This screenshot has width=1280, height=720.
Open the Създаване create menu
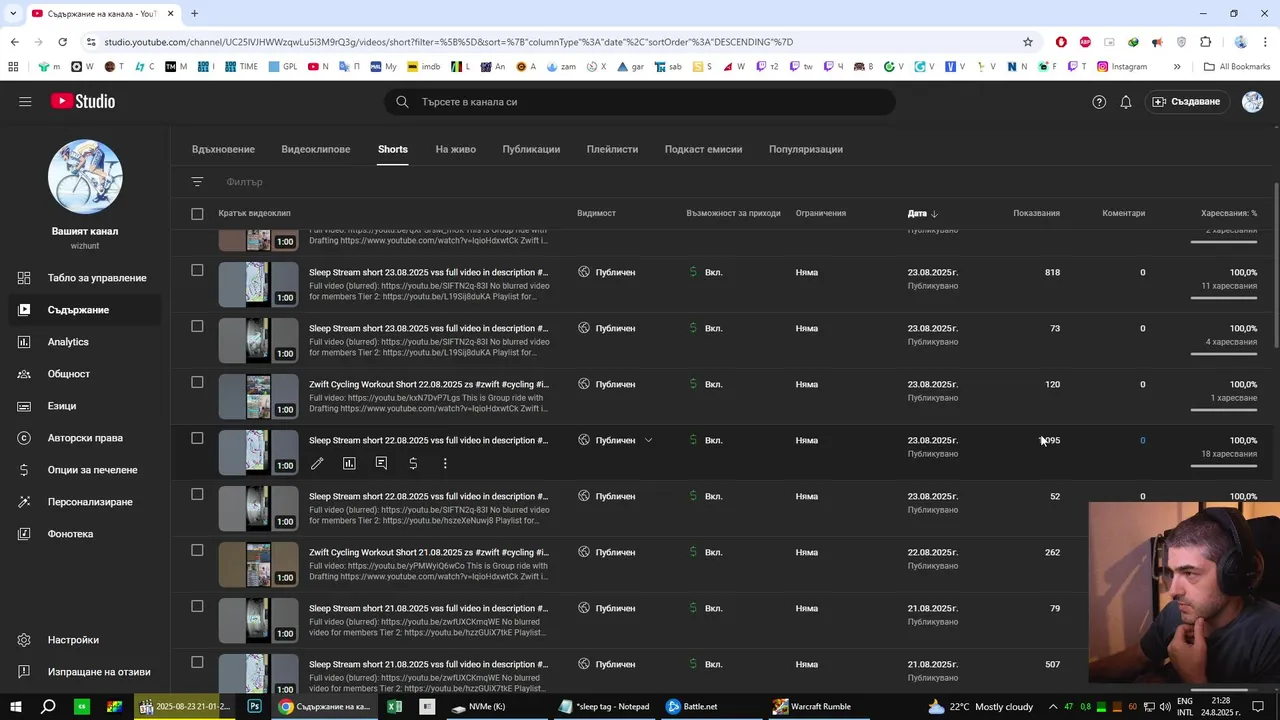(1186, 102)
